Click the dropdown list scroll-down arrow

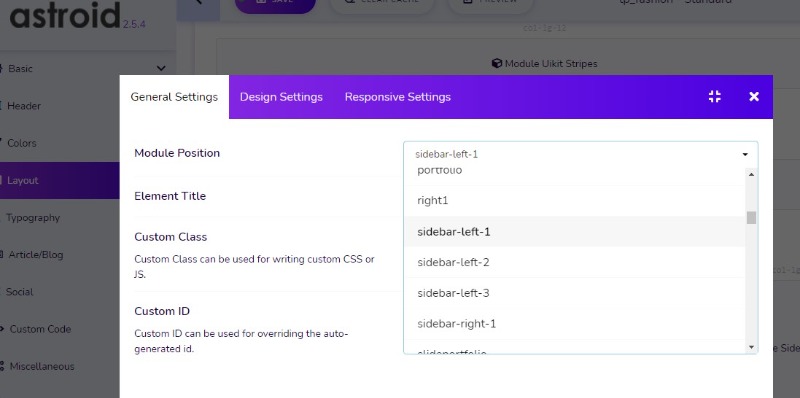pos(751,347)
